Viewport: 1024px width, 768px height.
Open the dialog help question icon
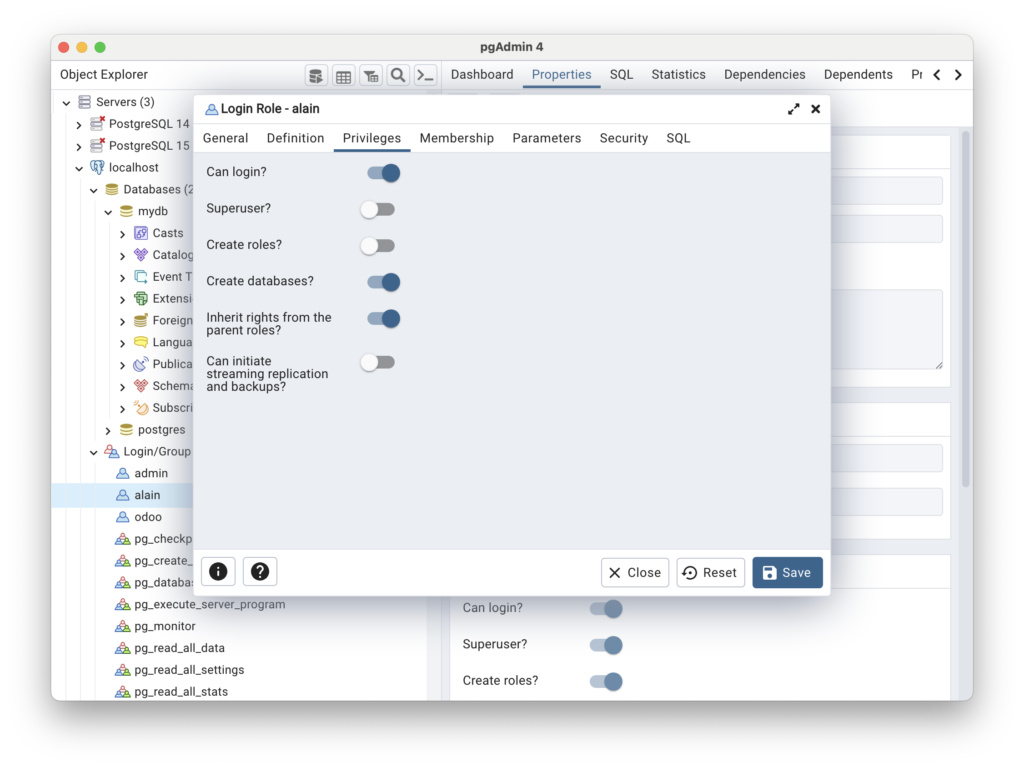(x=260, y=572)
